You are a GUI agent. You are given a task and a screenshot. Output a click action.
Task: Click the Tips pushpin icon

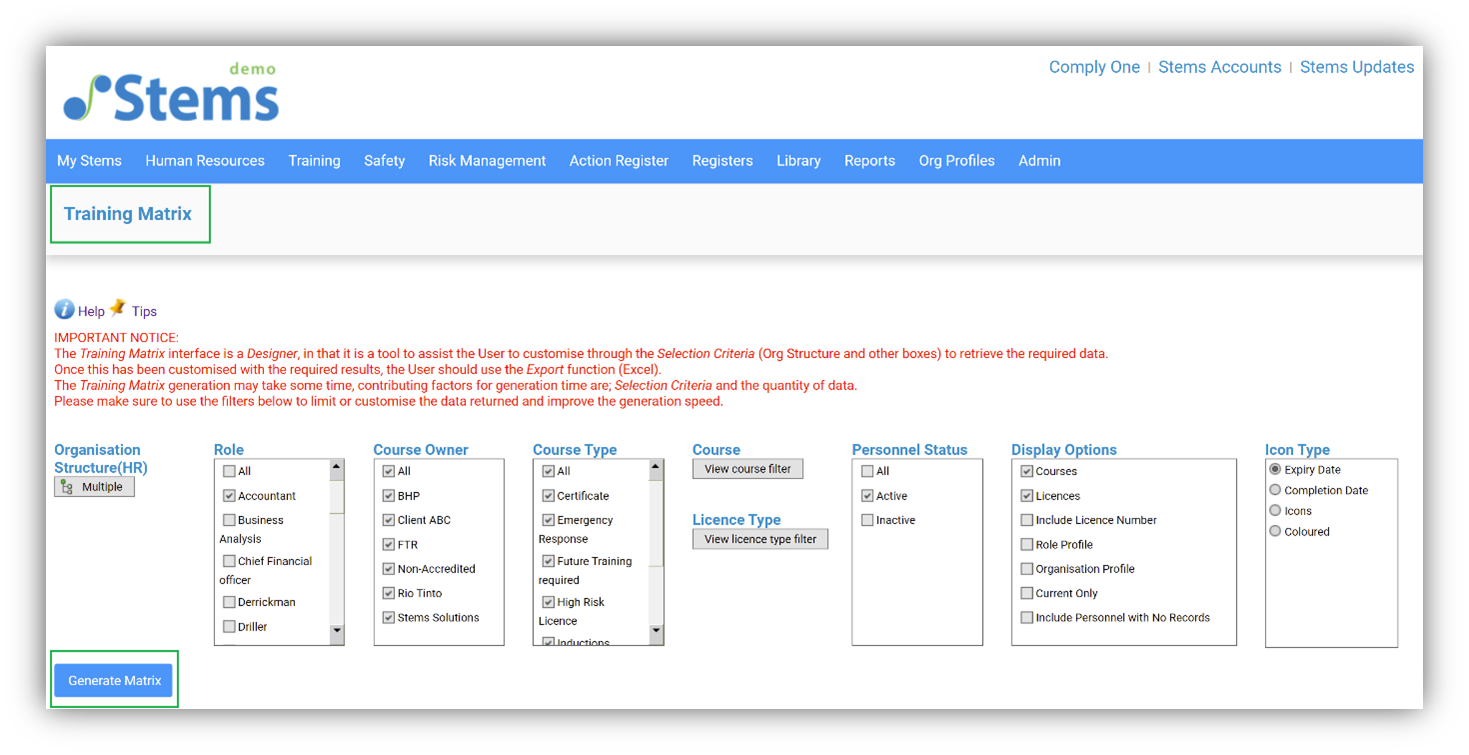pos(118,307)
